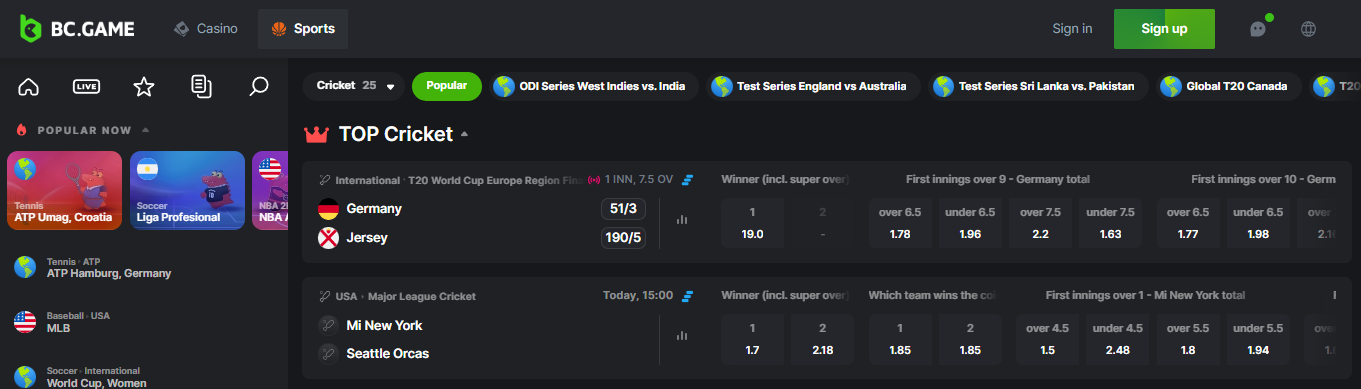Viewport: 1361px width, 389px height.
Task: Select the Sports tab
Action: [x=303, y=29]
